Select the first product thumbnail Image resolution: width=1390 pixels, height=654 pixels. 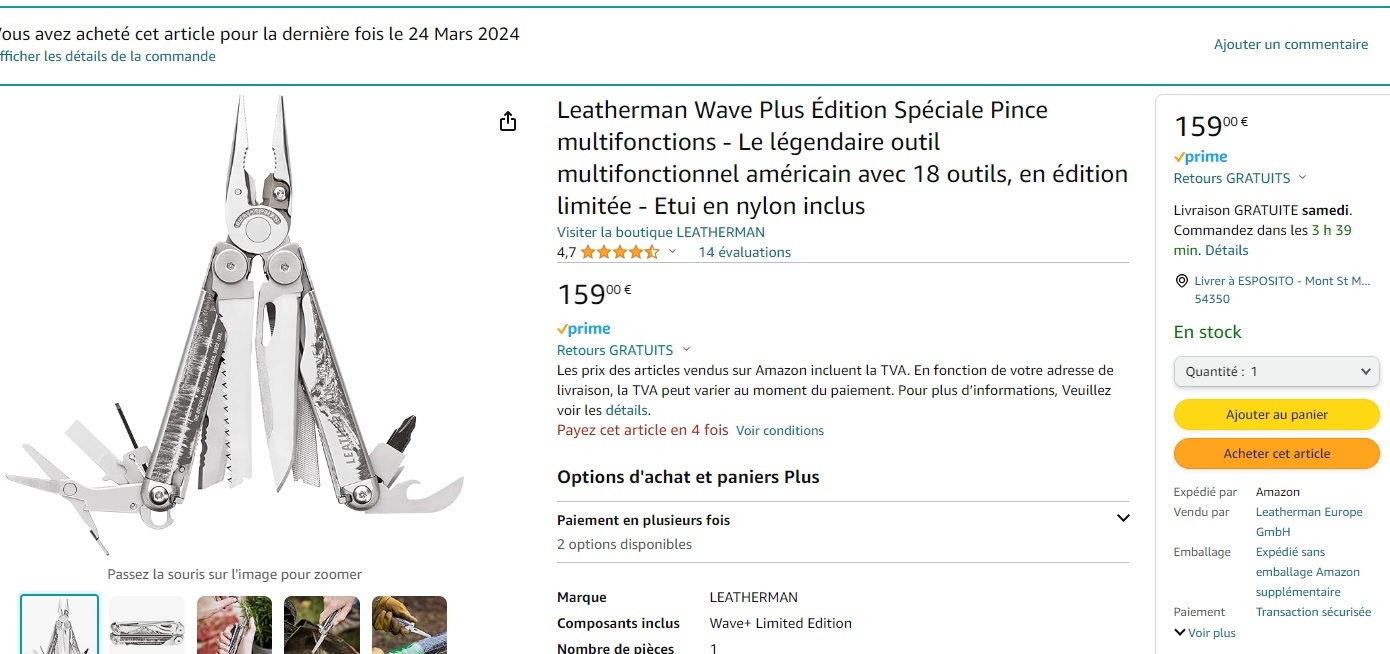[60, 624]
